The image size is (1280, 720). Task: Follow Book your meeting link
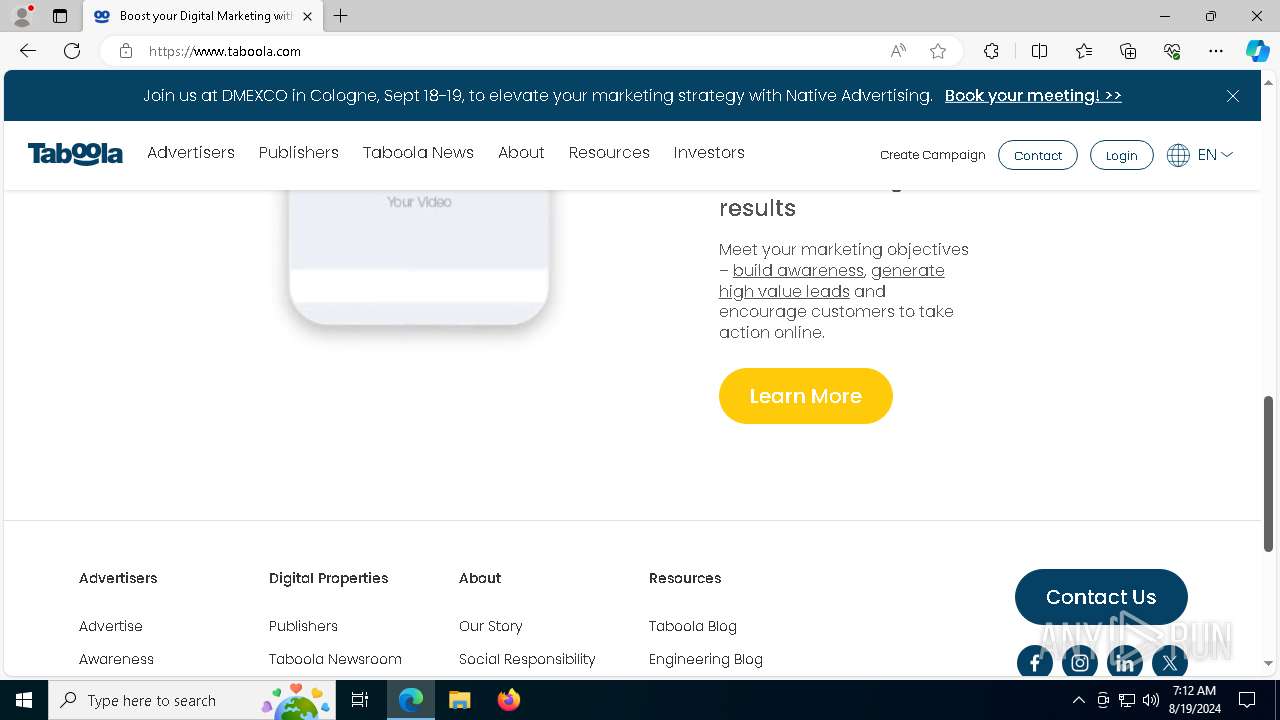tap(1033, 96)
